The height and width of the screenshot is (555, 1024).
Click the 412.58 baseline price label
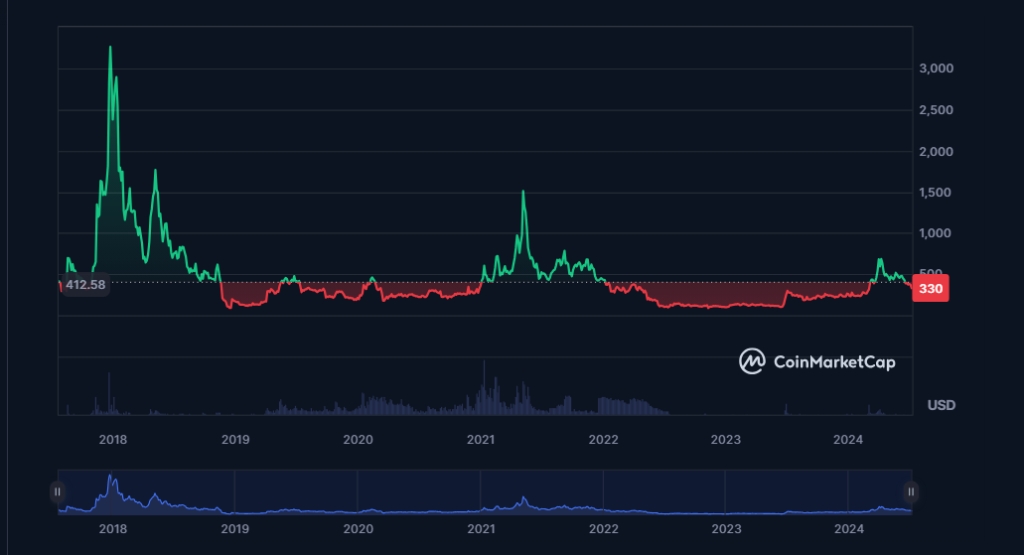point(84,285)
